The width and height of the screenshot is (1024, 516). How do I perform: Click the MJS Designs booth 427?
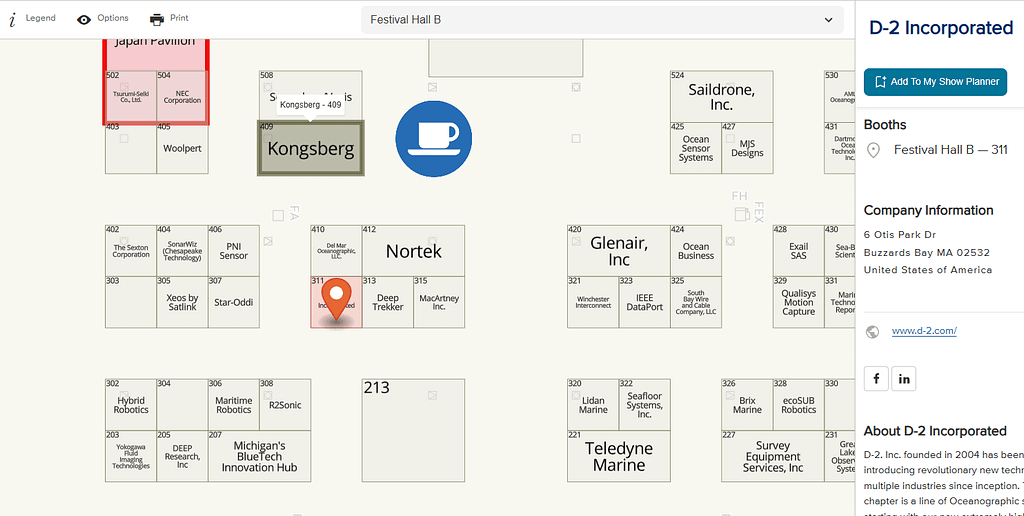[x=747, y=148]
